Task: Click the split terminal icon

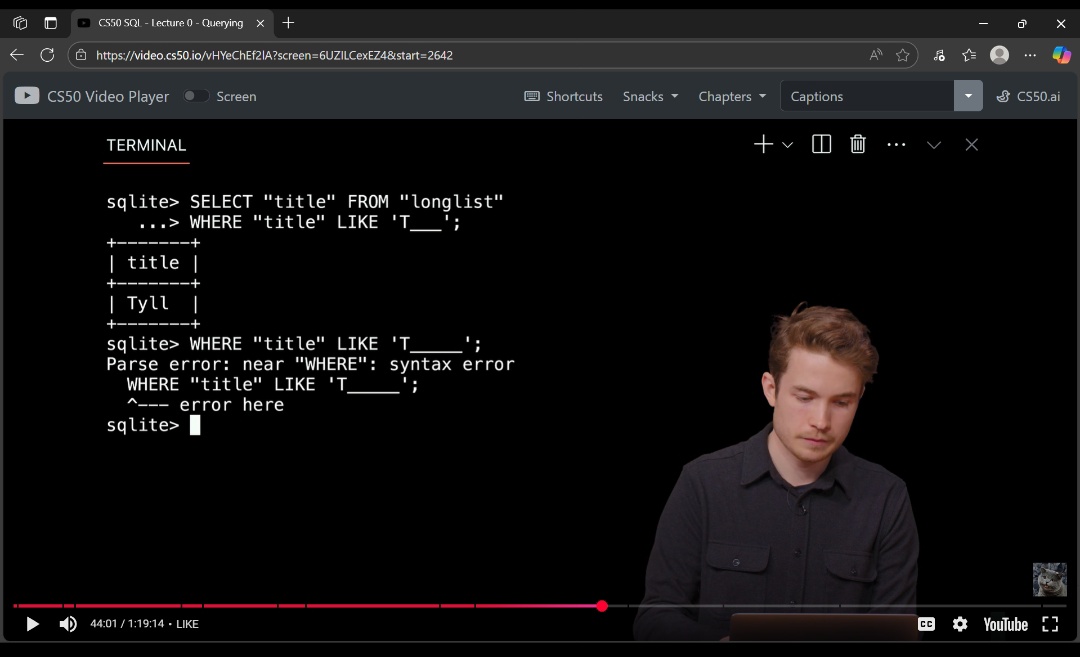Action: pyautogui.click(x=821, y=144)
